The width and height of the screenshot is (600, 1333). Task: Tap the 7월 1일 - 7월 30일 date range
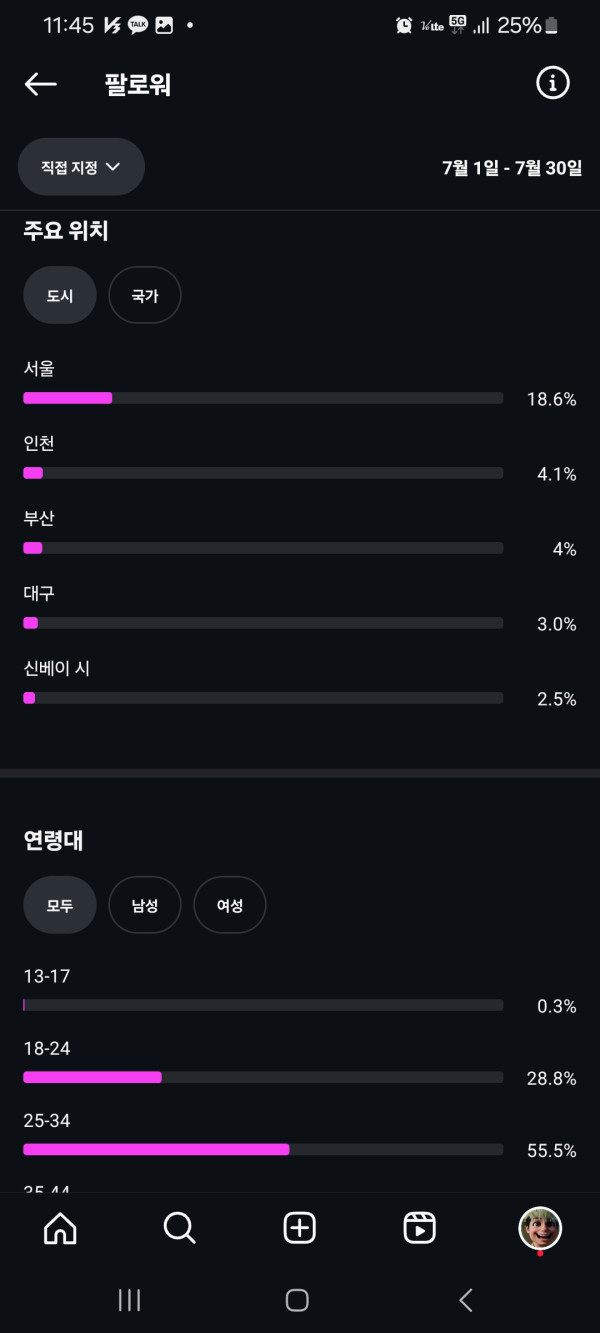coord(511,168)
